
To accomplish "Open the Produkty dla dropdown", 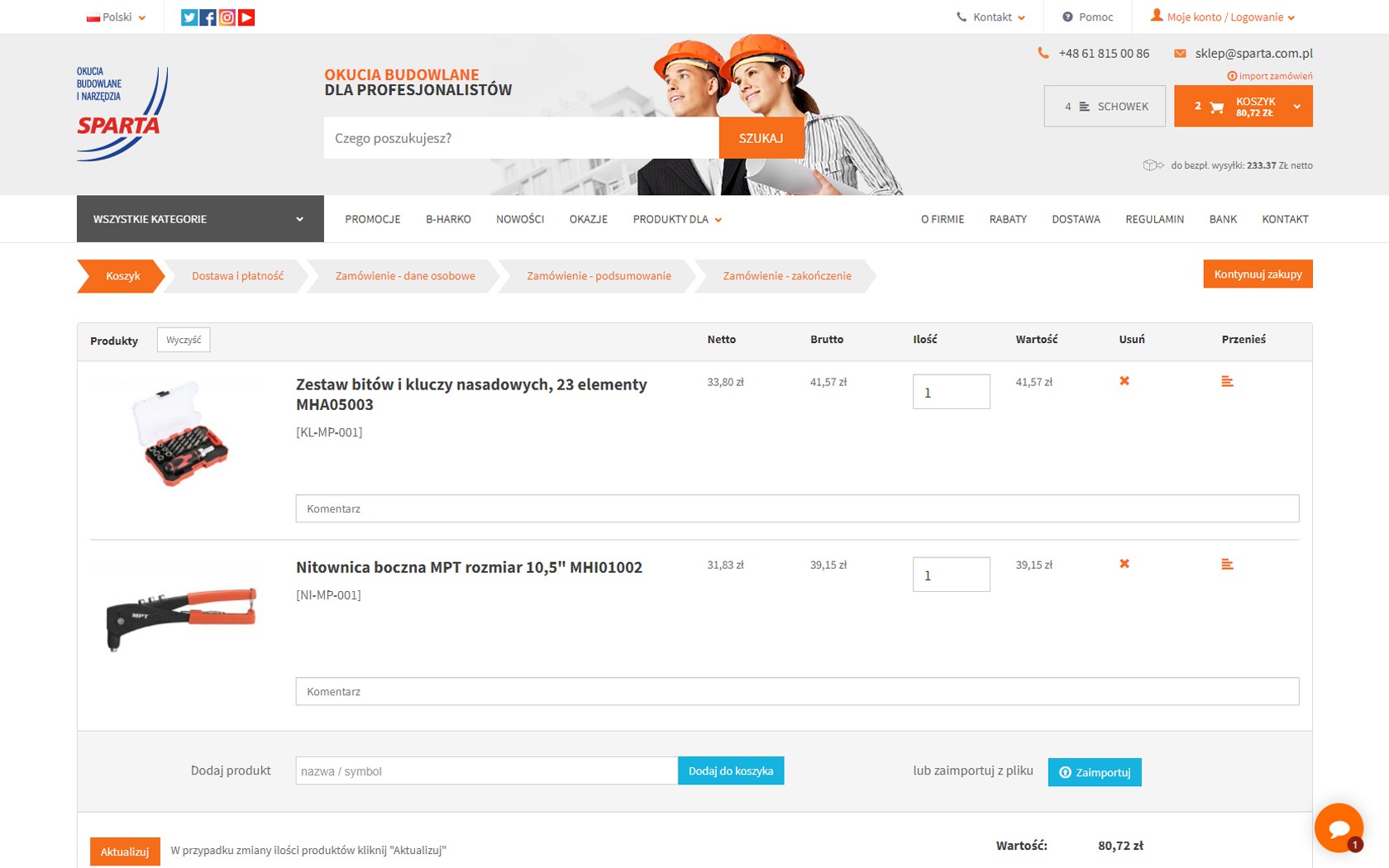I will [676, 220].
